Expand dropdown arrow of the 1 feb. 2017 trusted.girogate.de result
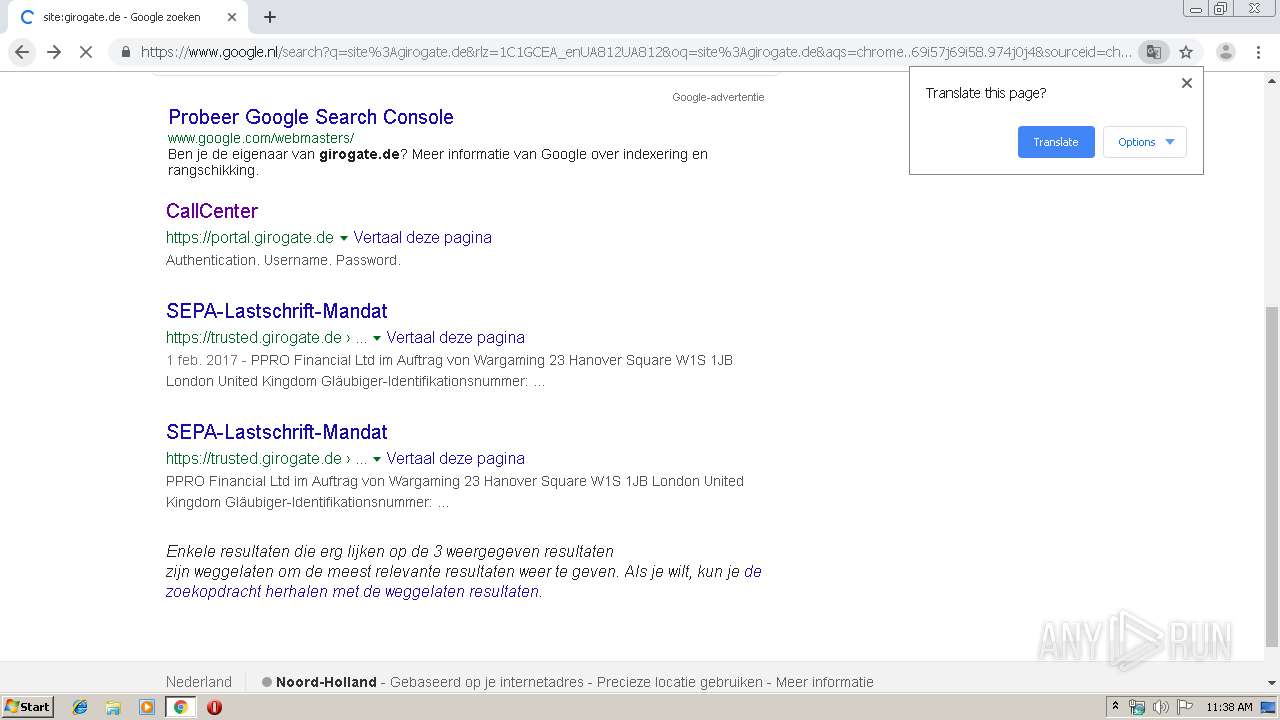The width and height of the screenshot is (1280, 720). click(x=377, y=338)
